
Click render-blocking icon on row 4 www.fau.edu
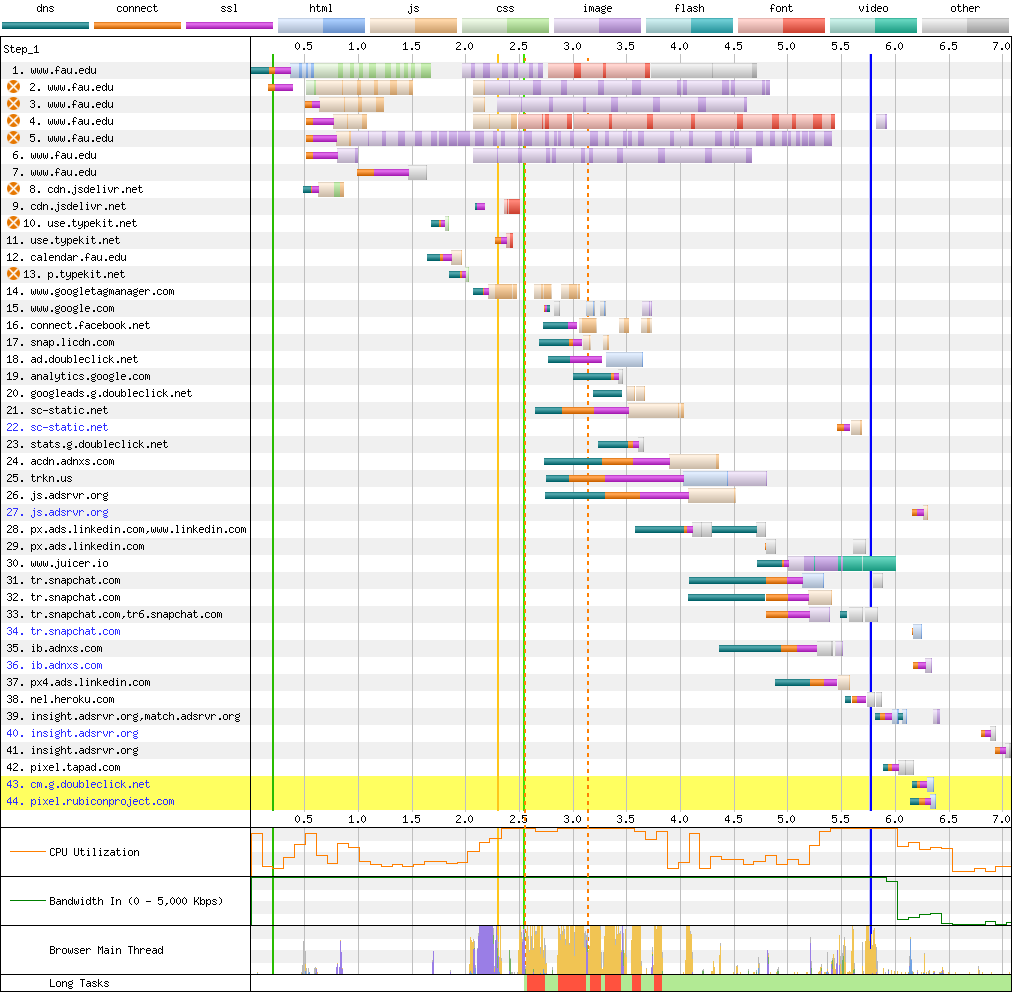tap(14, 121)
